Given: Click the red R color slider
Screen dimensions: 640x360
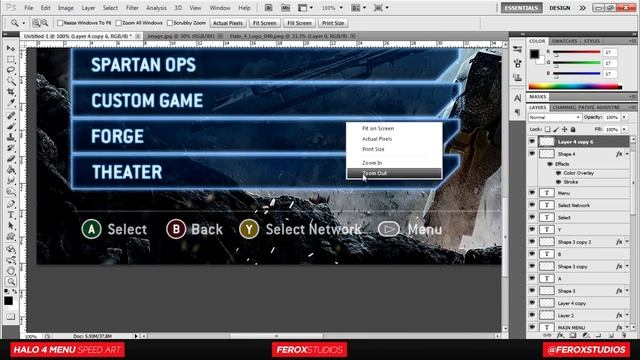Looking at the screenshot, I should pyautogui.click(x=577, y=52).
